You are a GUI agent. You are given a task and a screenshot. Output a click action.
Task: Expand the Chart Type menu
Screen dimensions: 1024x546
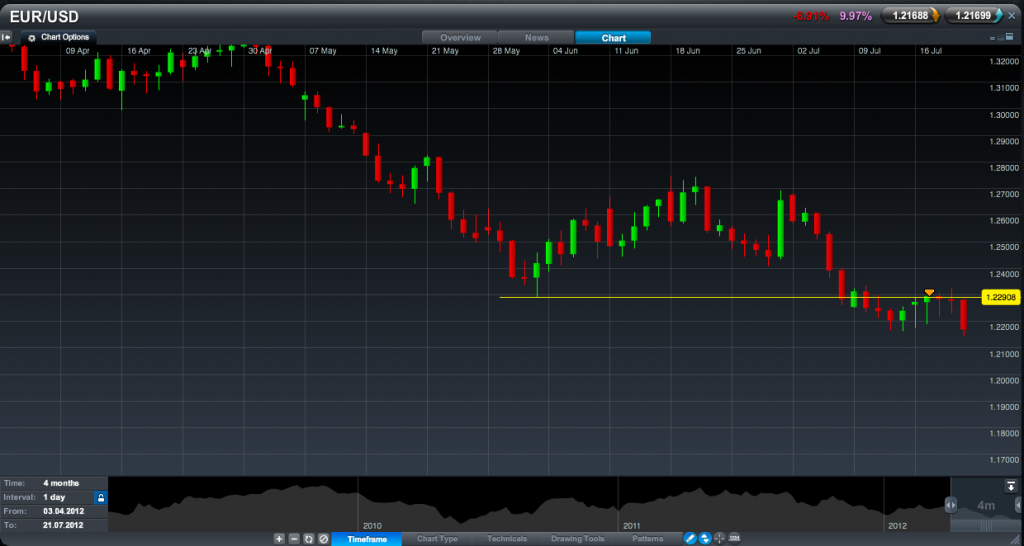pos(435,539)
